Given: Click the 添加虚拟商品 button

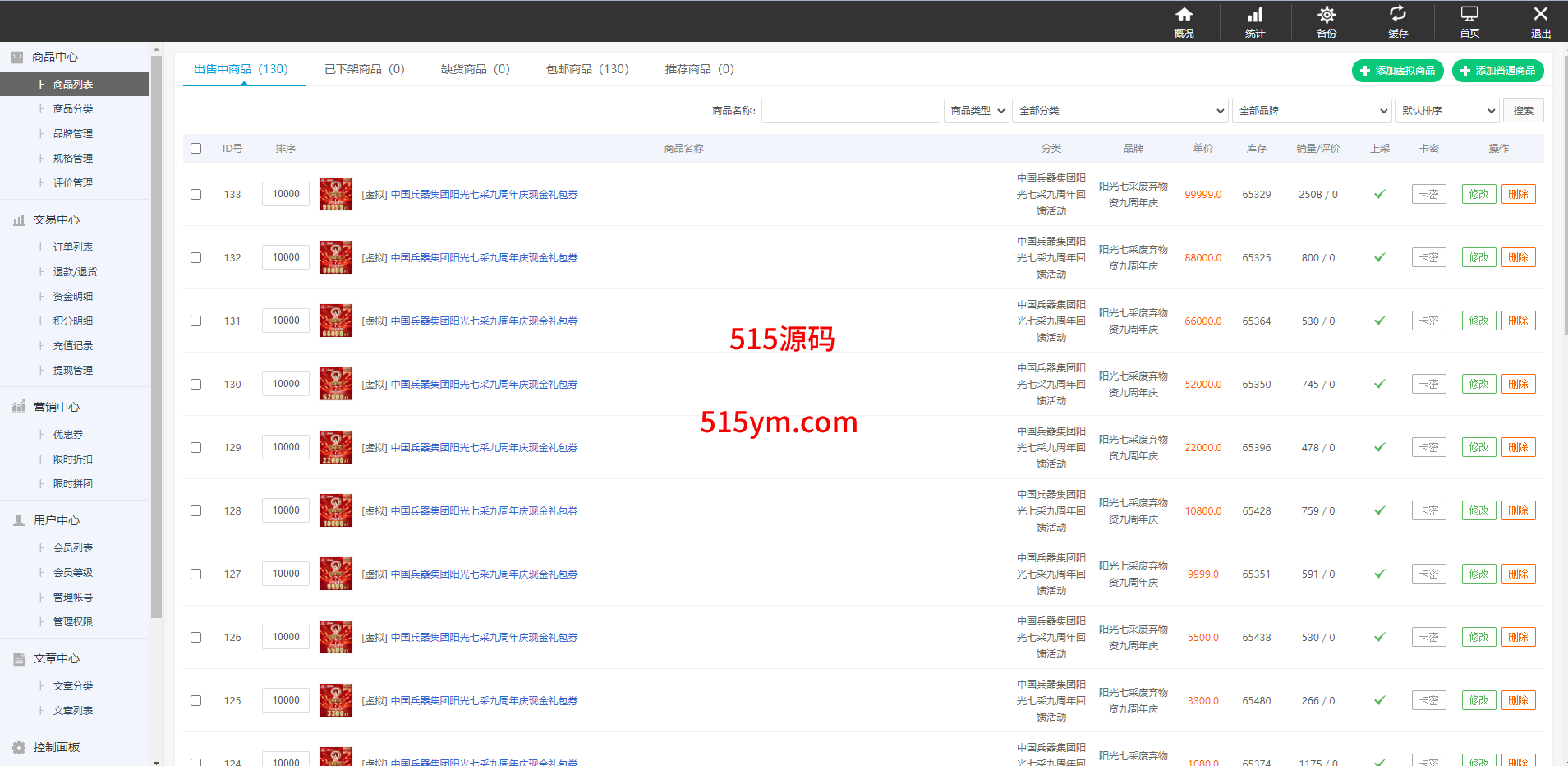Looking at the screenshot, I should 1397,71.
